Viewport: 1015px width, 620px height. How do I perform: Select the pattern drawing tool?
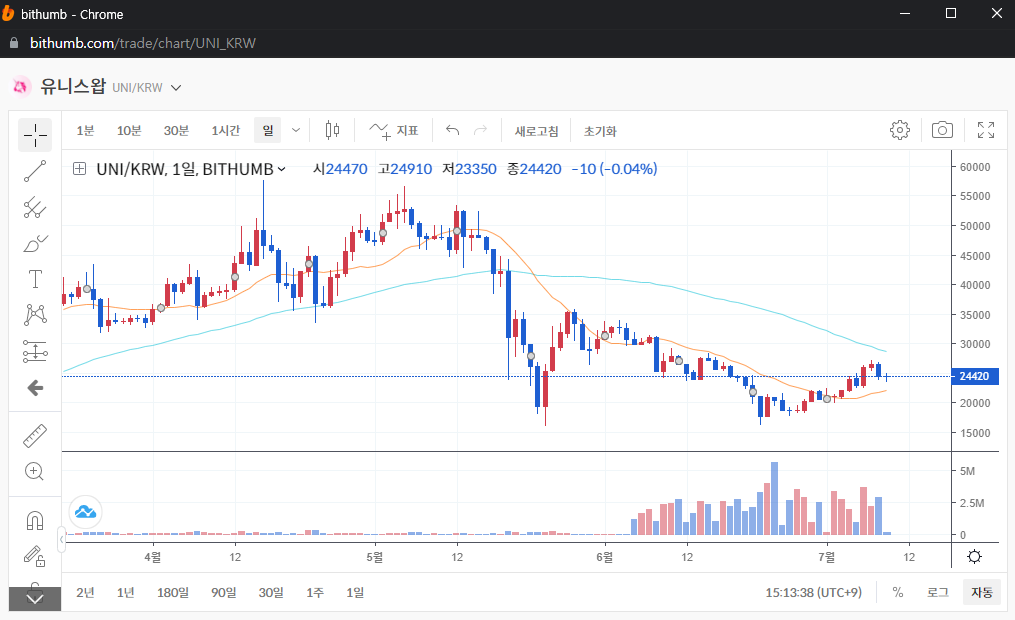pyautogui.click(x=35, y=315)
